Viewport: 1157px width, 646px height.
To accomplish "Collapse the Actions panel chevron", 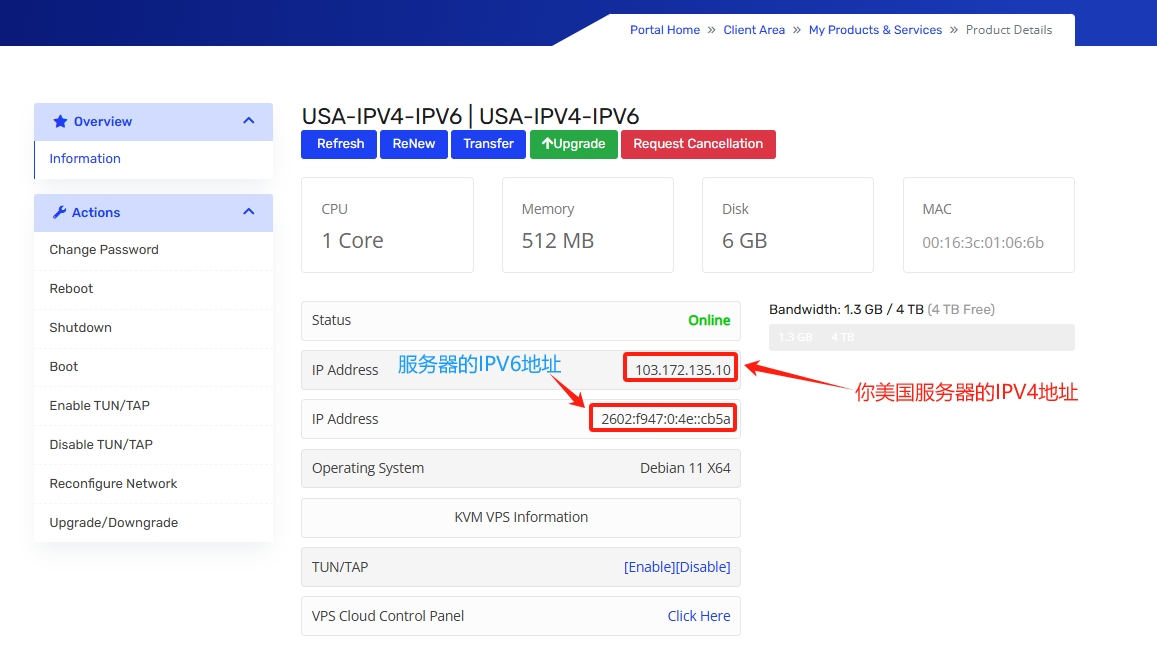I will click(249, 211).
